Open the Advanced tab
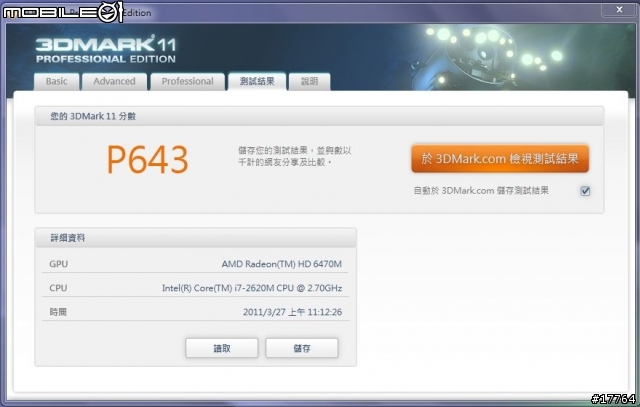Image resolution: width=640 pixels, height=407 pixels. tap(114, 82)
